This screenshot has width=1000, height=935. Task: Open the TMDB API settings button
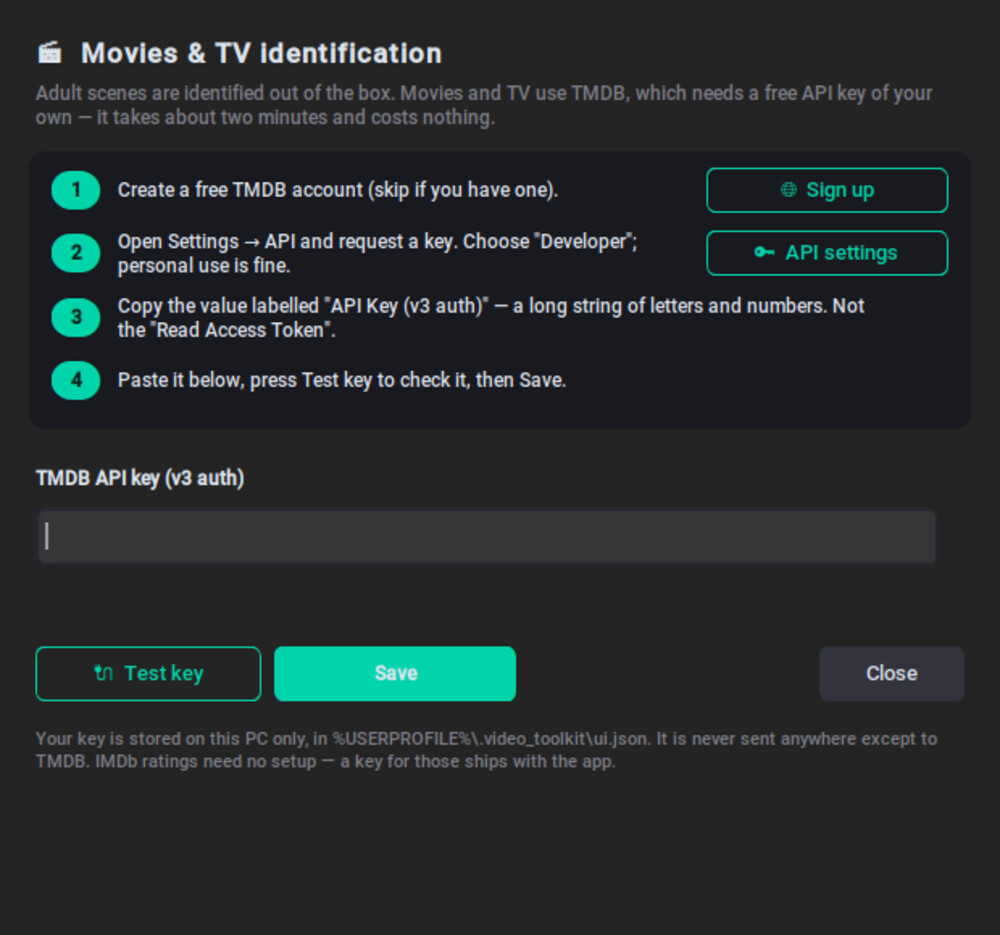tap(827, 253)
